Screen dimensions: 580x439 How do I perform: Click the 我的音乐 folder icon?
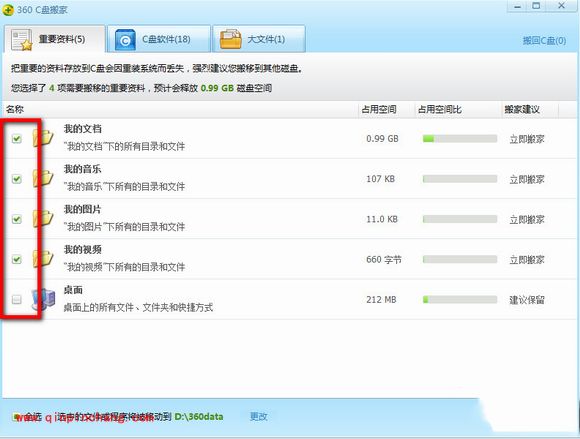[43, 178]
